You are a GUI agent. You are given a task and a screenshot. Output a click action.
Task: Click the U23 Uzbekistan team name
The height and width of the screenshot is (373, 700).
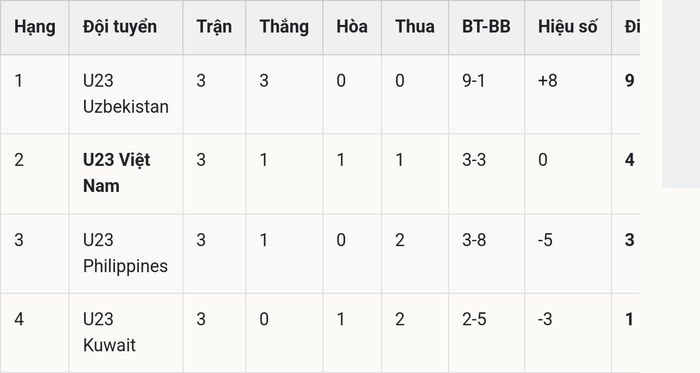125,94
